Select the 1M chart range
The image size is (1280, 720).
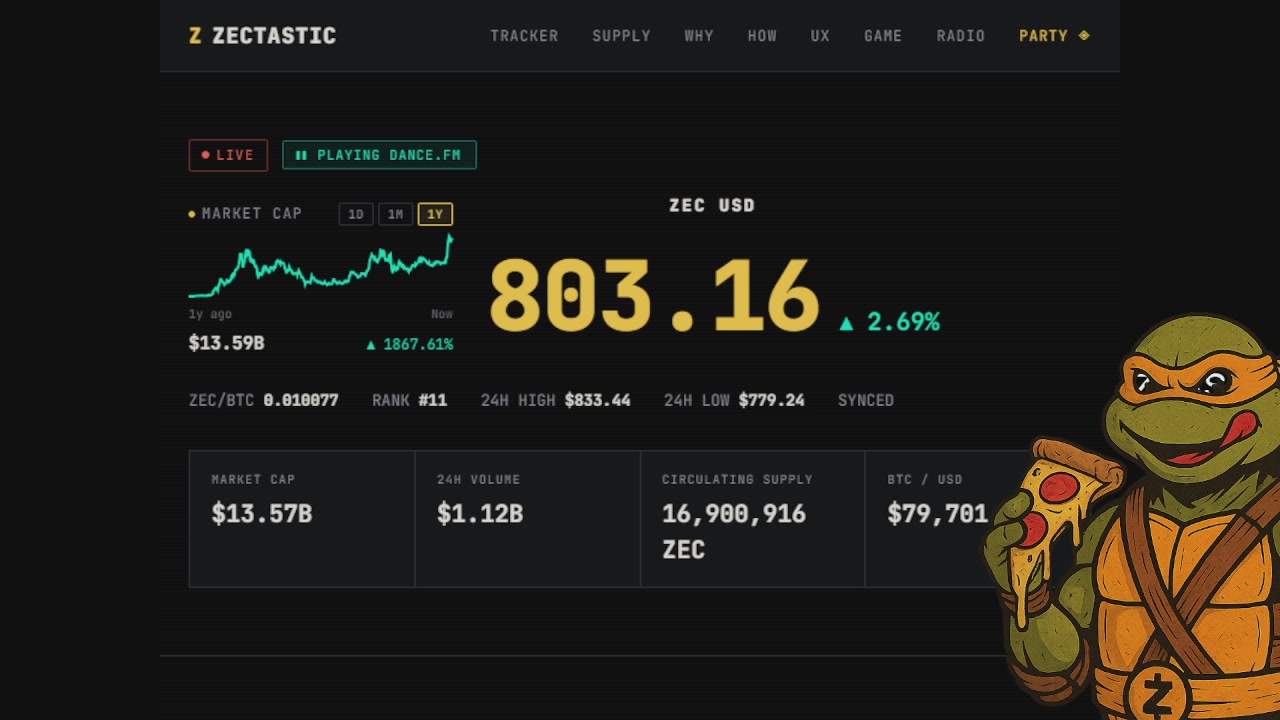click(x=395, y=214)
